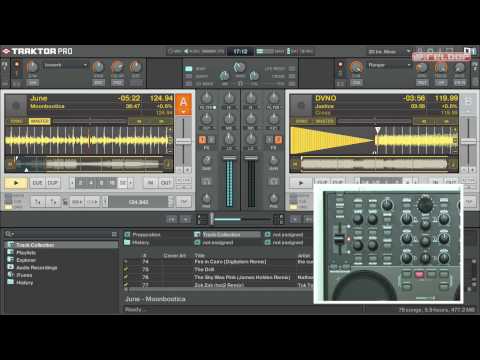Viewport: 480px width, 360px height.
Task: Open History favorite folder
Action: point(137,243)
